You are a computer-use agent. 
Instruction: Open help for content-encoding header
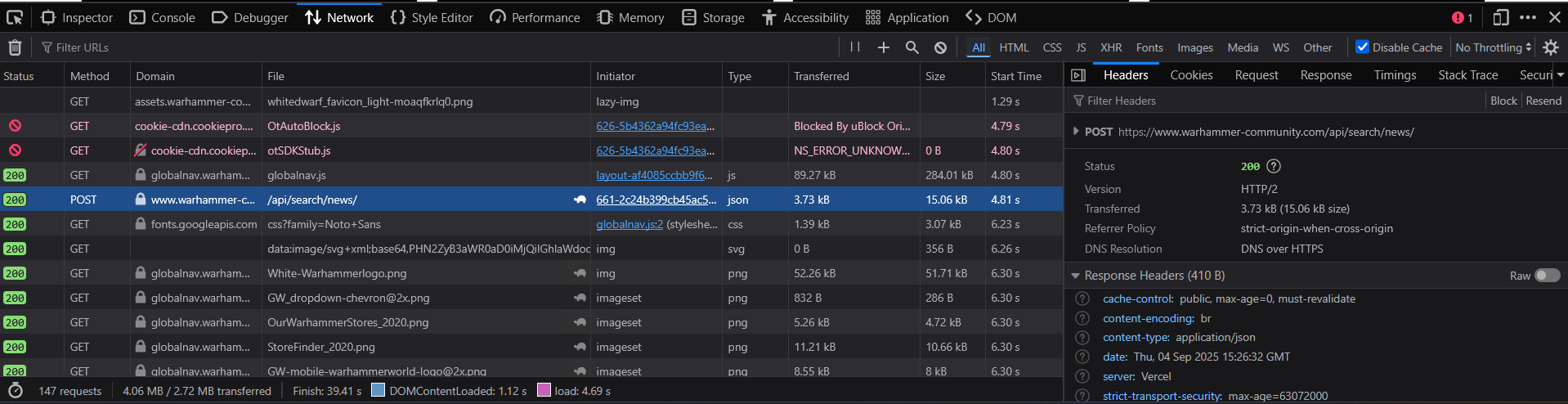coord(1082,318)
